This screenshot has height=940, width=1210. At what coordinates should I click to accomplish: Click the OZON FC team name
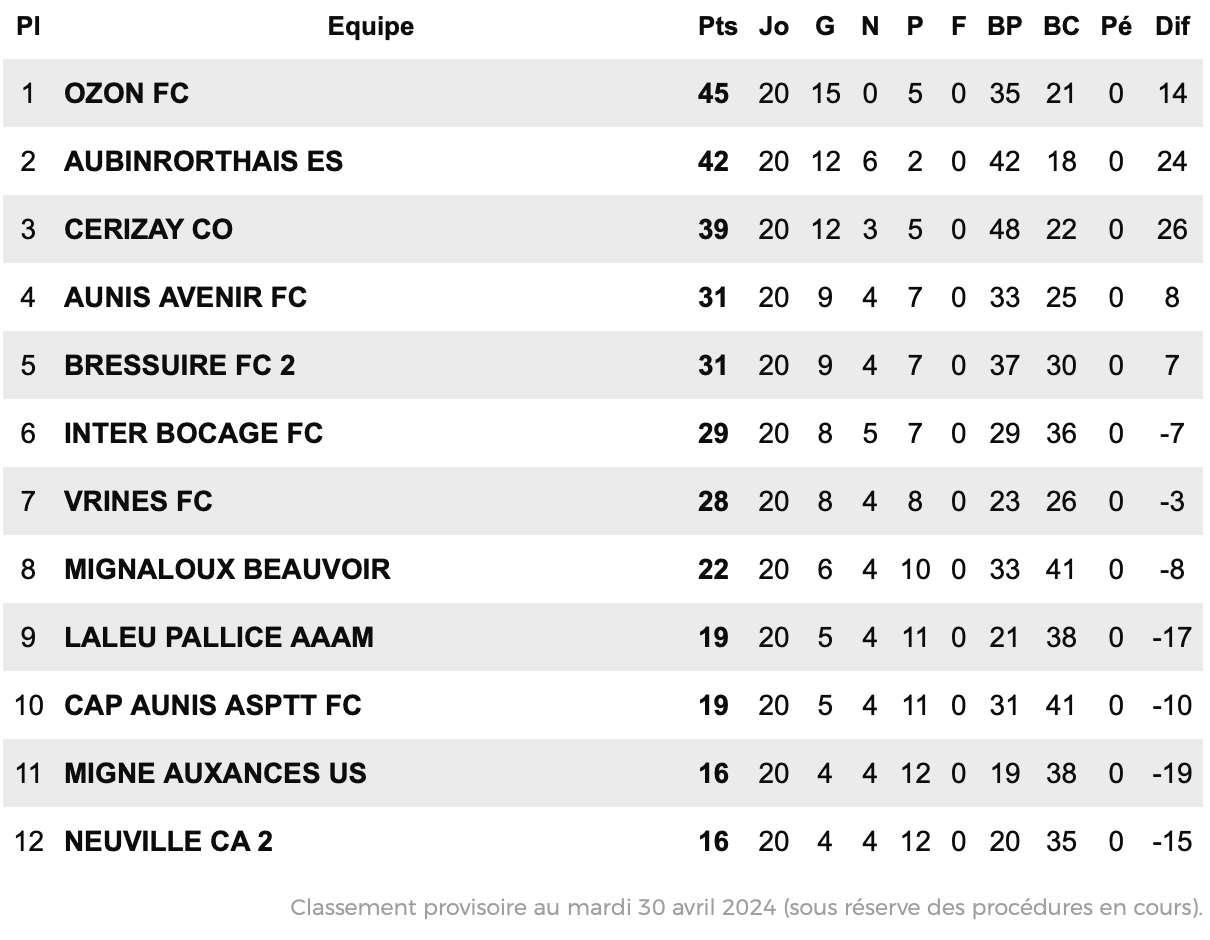[126, 93]
